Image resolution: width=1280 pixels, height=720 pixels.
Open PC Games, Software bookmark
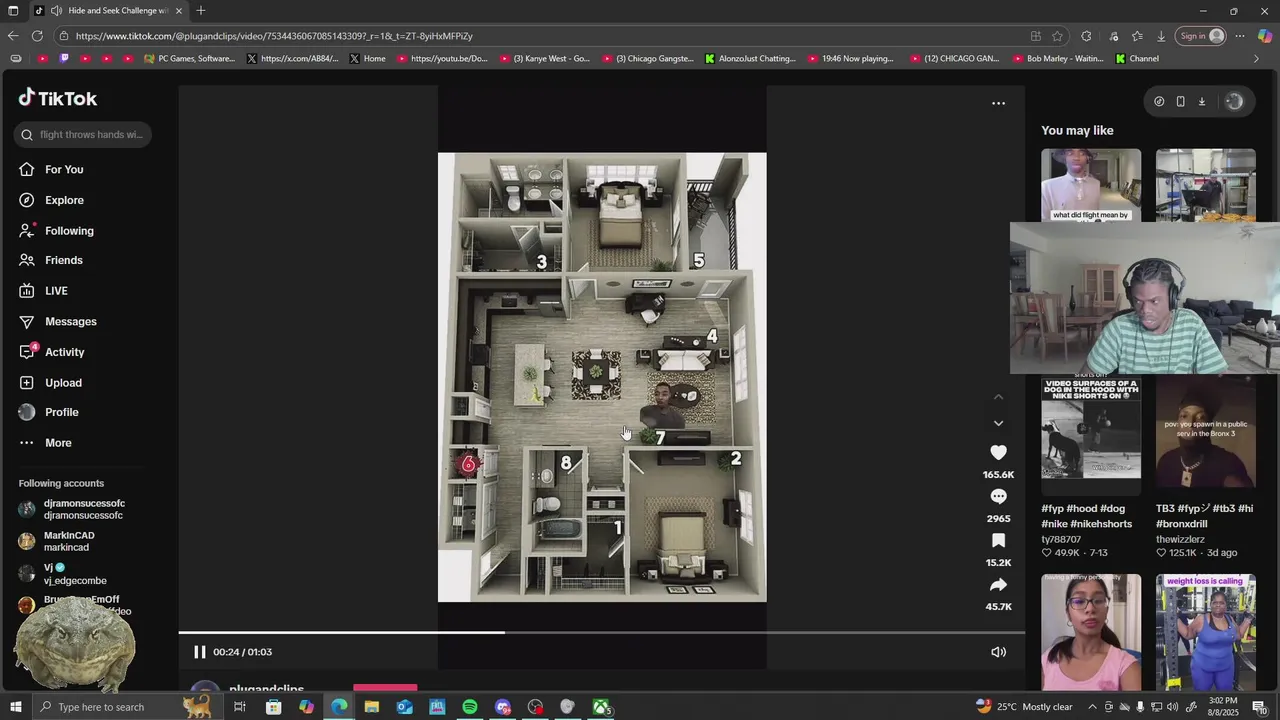(x=190, y=59)
